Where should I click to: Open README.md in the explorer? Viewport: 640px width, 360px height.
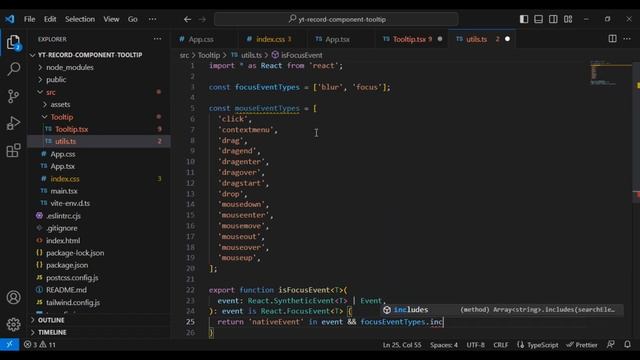pyautogui.click(x=66, y=290)
